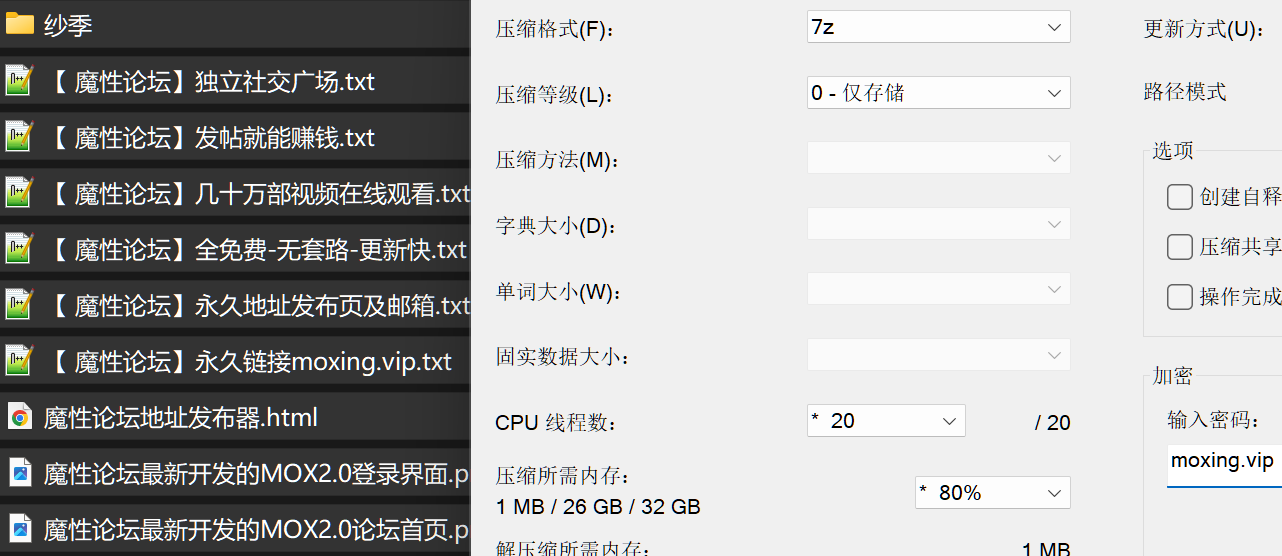1282x556 pixels.
Task: Click the disabled 压缩方法 dropdown
Action: 939,158
